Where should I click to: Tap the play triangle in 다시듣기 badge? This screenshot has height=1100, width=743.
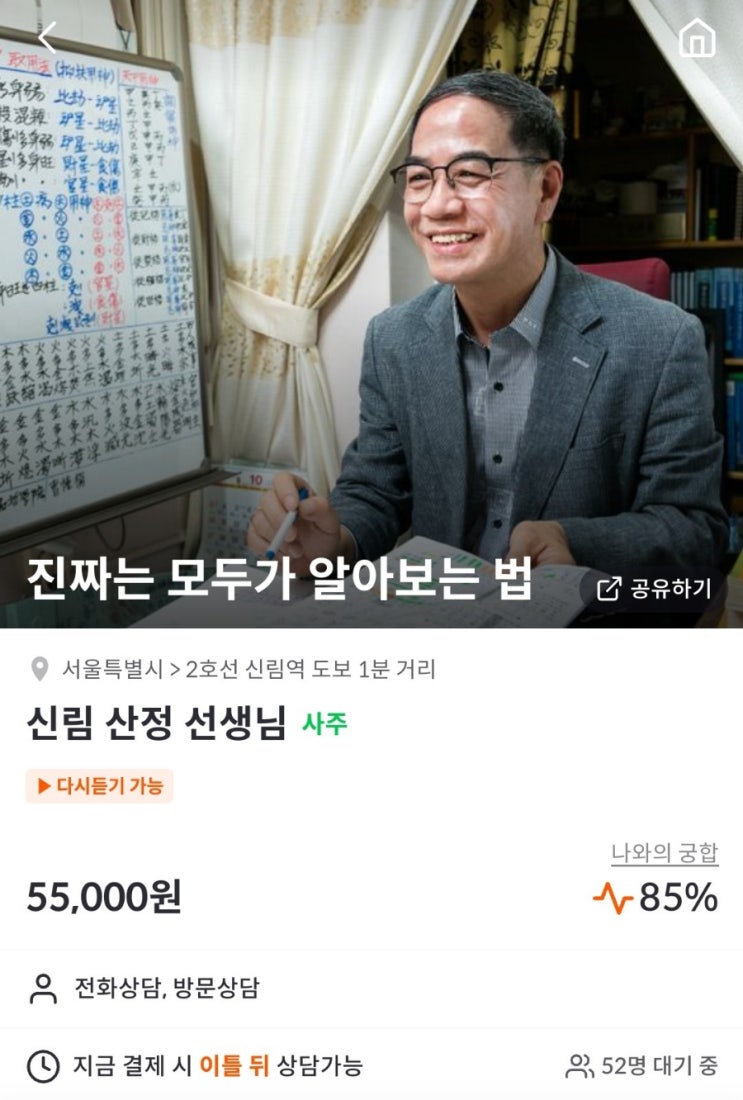click(44, 786)
